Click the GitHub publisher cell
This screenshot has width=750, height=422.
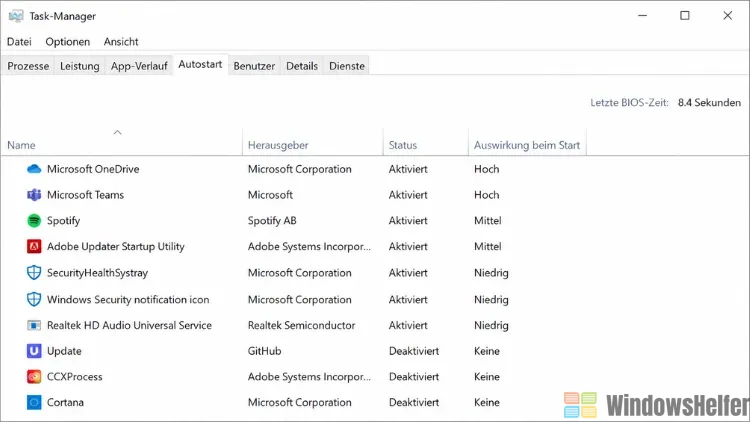pos(265,351)
